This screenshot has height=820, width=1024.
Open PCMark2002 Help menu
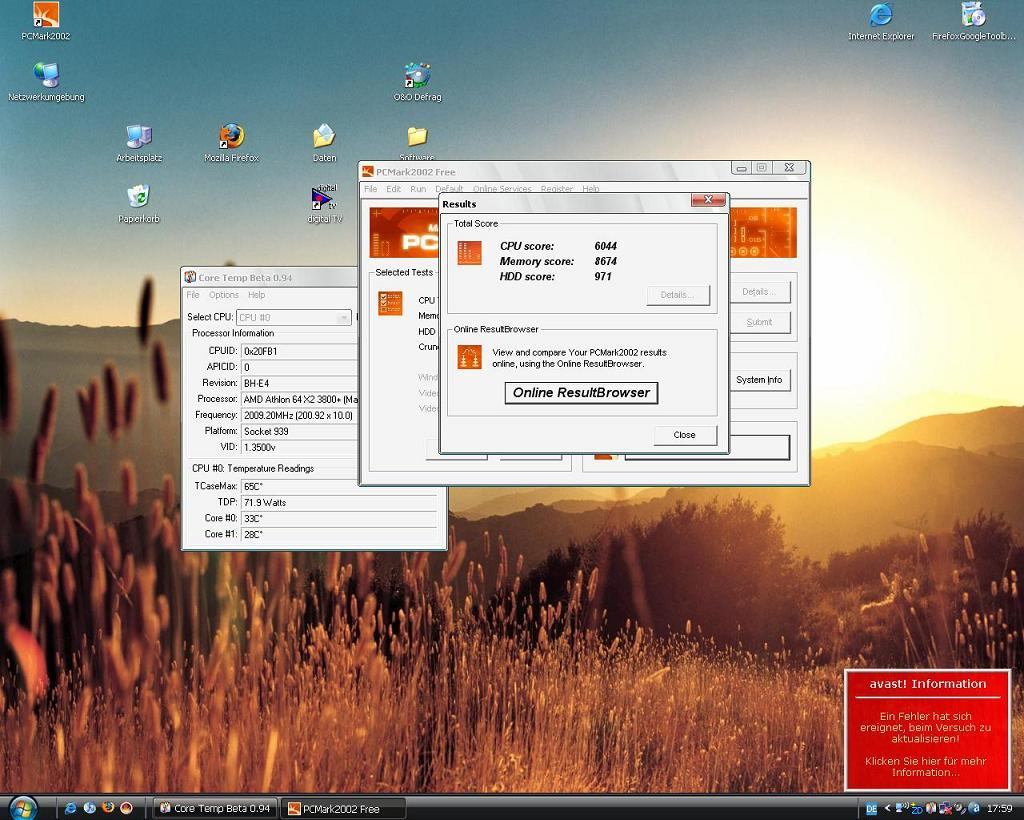[590, 189]
